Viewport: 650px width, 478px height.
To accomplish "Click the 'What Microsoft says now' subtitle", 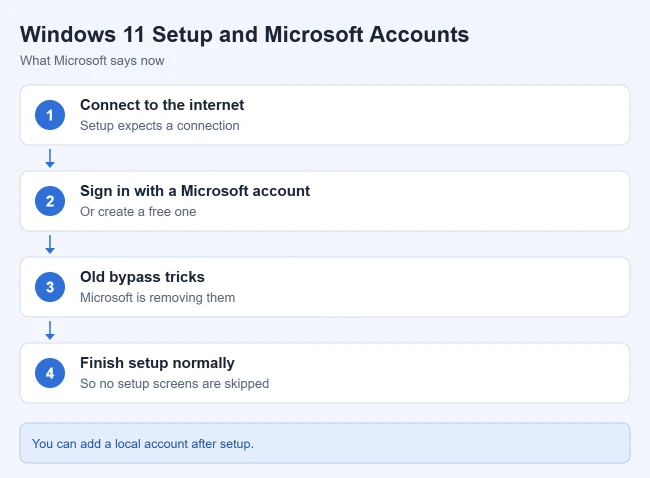I will point(92,61).
